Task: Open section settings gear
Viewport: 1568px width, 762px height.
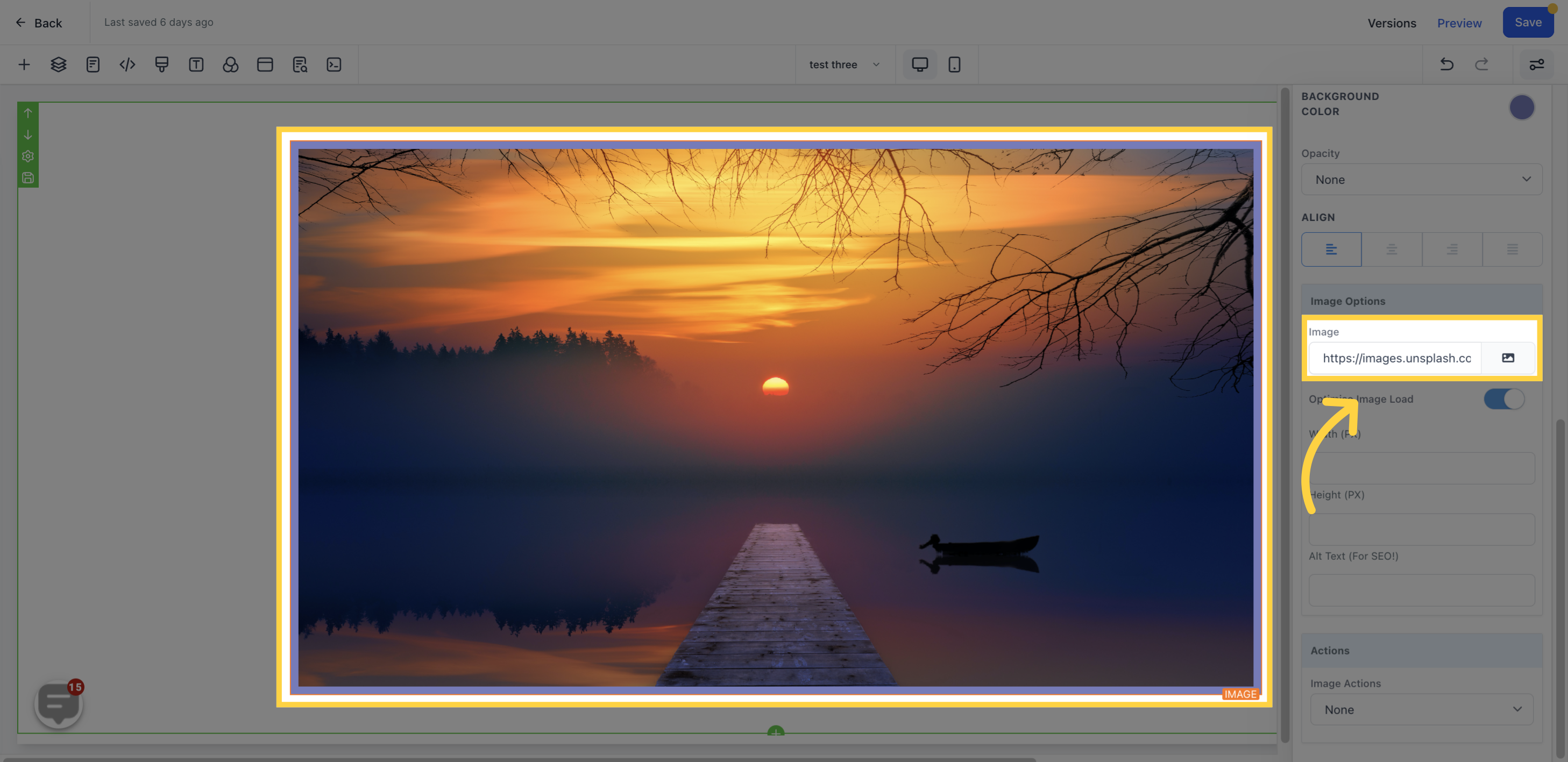Action: [x=28, y=156]
